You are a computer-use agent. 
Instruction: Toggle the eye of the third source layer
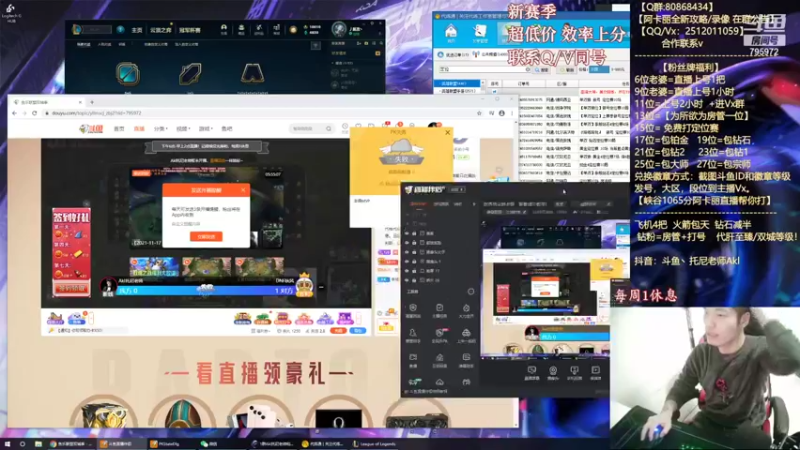click(407, 252)
